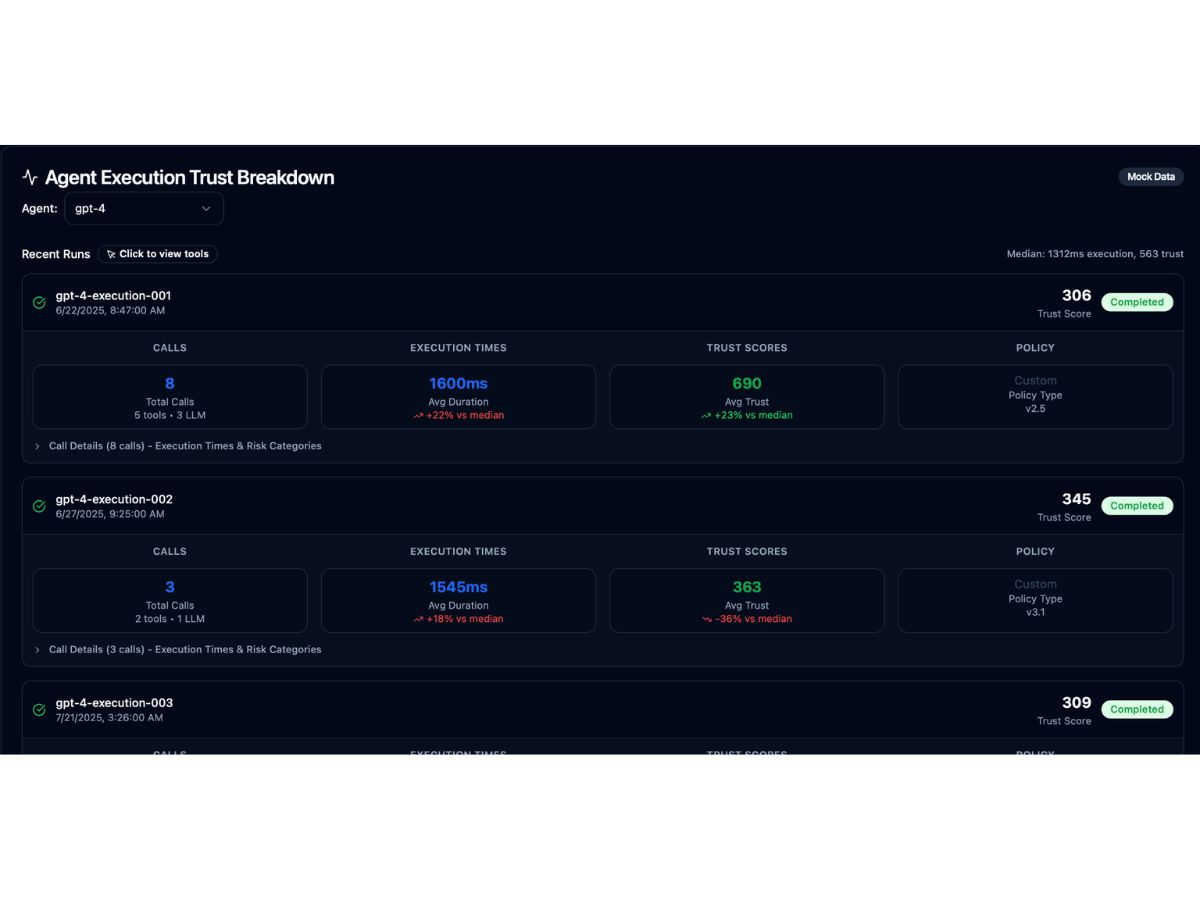Click the green check icon for gpt-4-execution-001
Screen dimensions: 1200x900
[x=39, y=303]
